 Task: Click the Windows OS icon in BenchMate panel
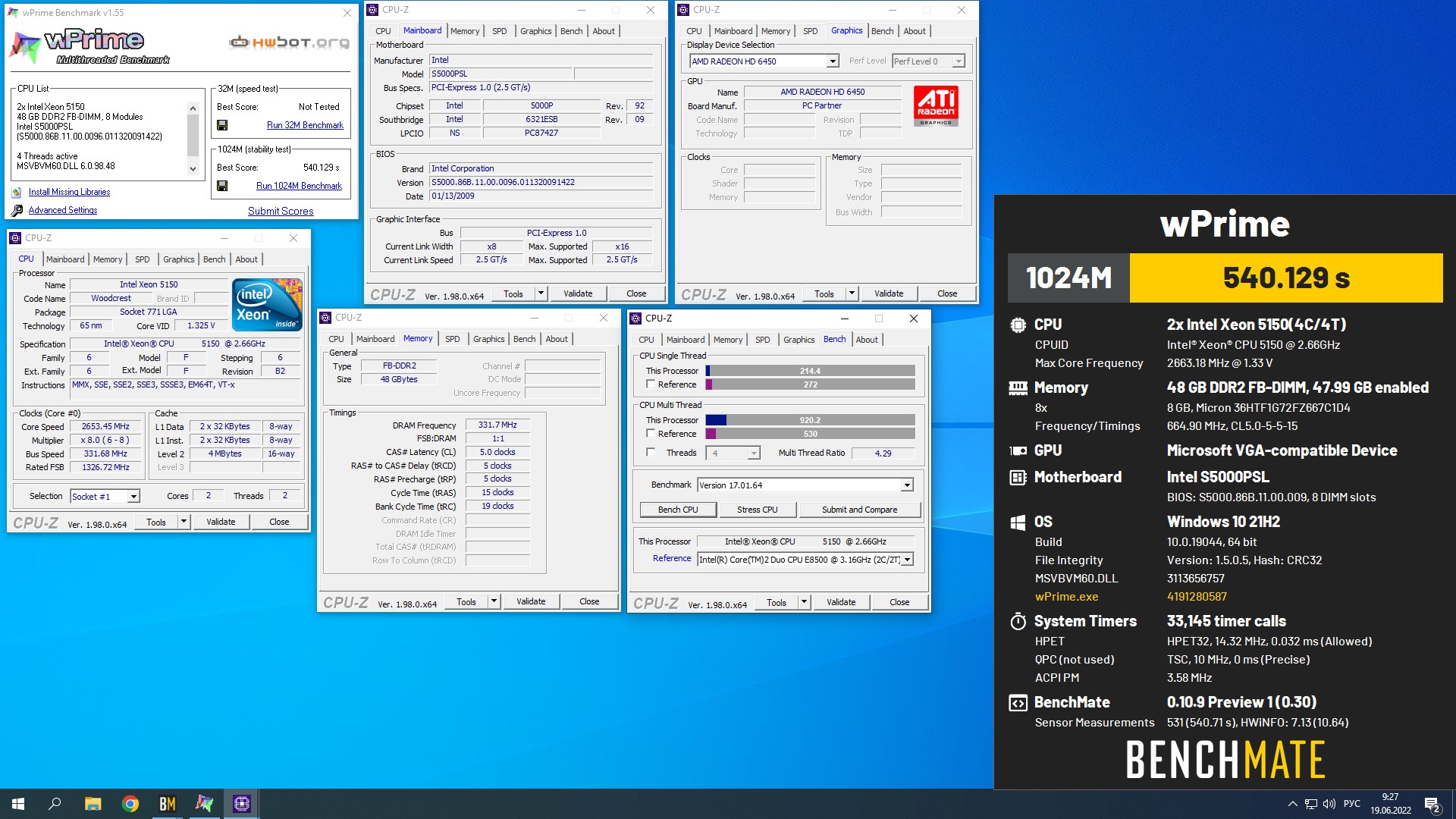point(1018,522)
